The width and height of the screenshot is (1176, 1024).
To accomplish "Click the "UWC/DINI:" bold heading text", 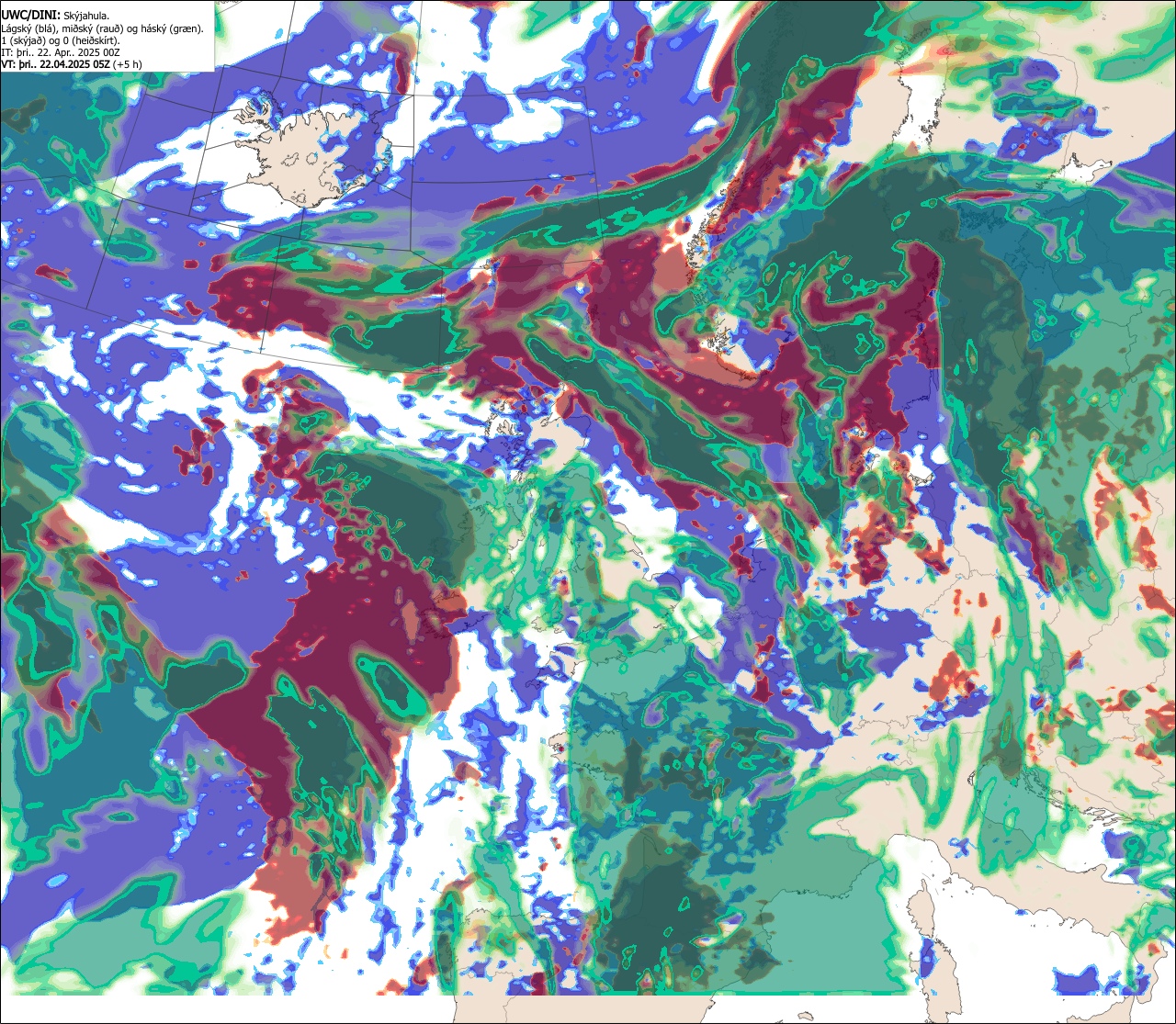I will tap(31, 16).
